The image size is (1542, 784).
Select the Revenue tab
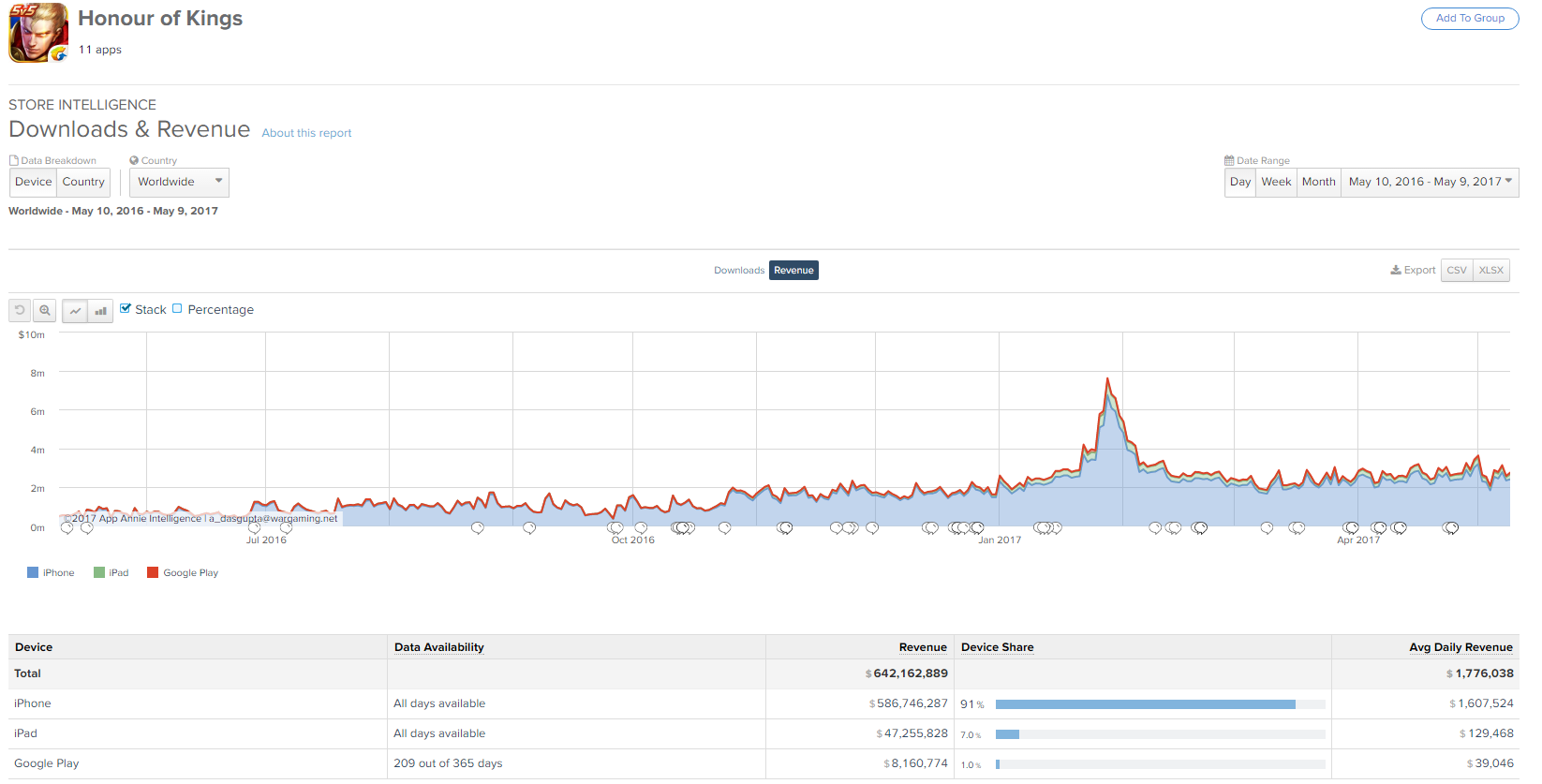tap(793, 270)
